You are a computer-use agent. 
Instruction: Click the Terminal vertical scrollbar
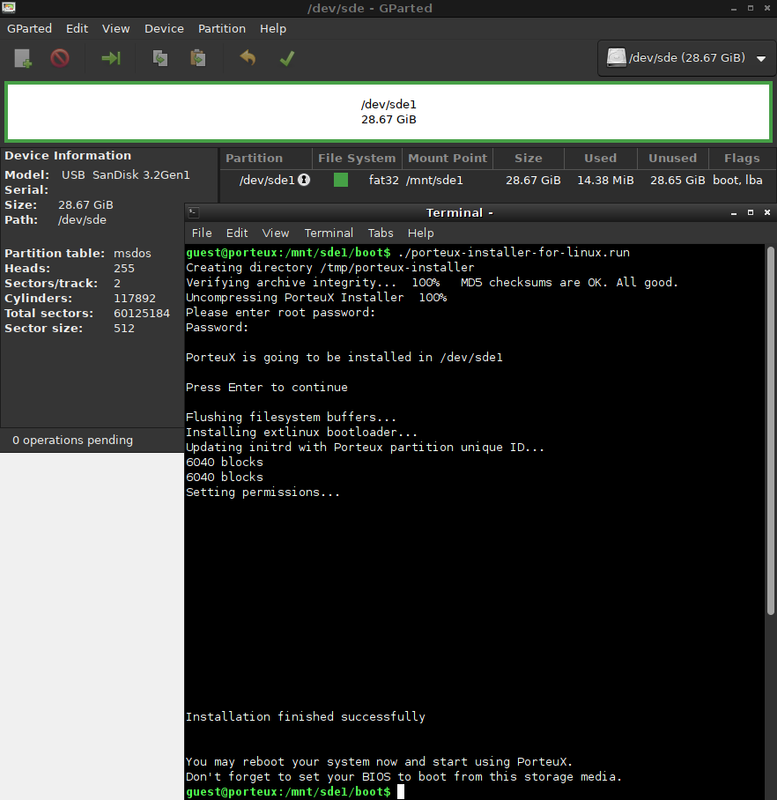pos(770,430)
